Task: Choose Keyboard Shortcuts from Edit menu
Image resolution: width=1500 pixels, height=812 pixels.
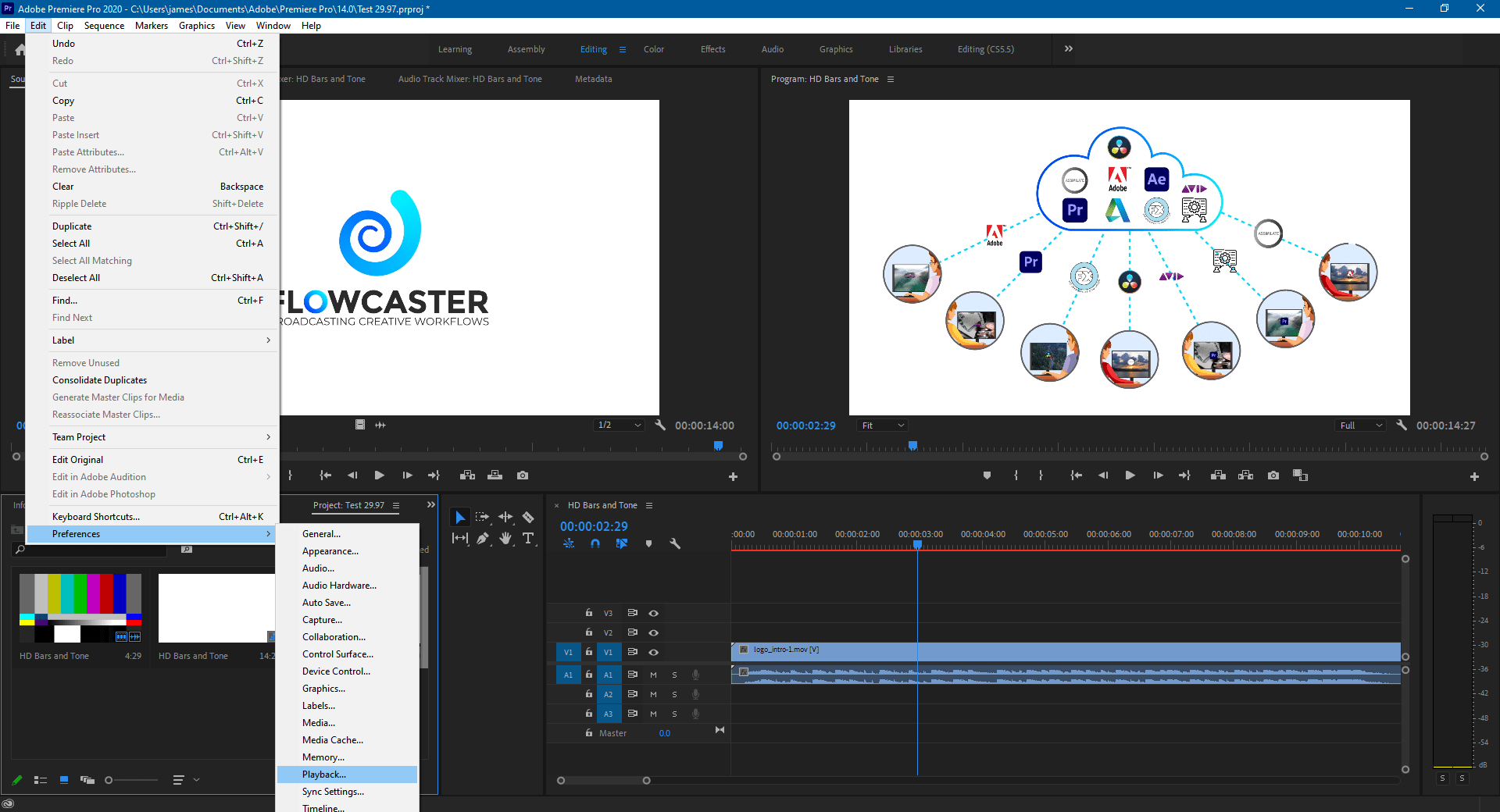Action: coord(152,517)
